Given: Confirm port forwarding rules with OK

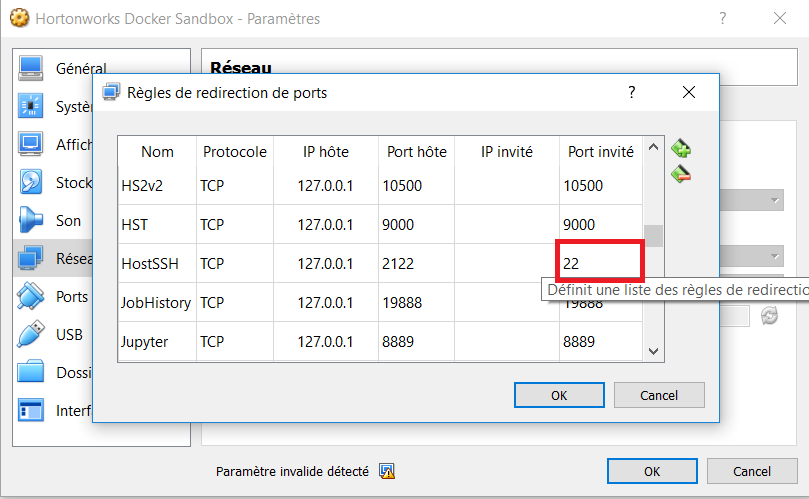Looking at the screenshot, I should tap(559, 395).
